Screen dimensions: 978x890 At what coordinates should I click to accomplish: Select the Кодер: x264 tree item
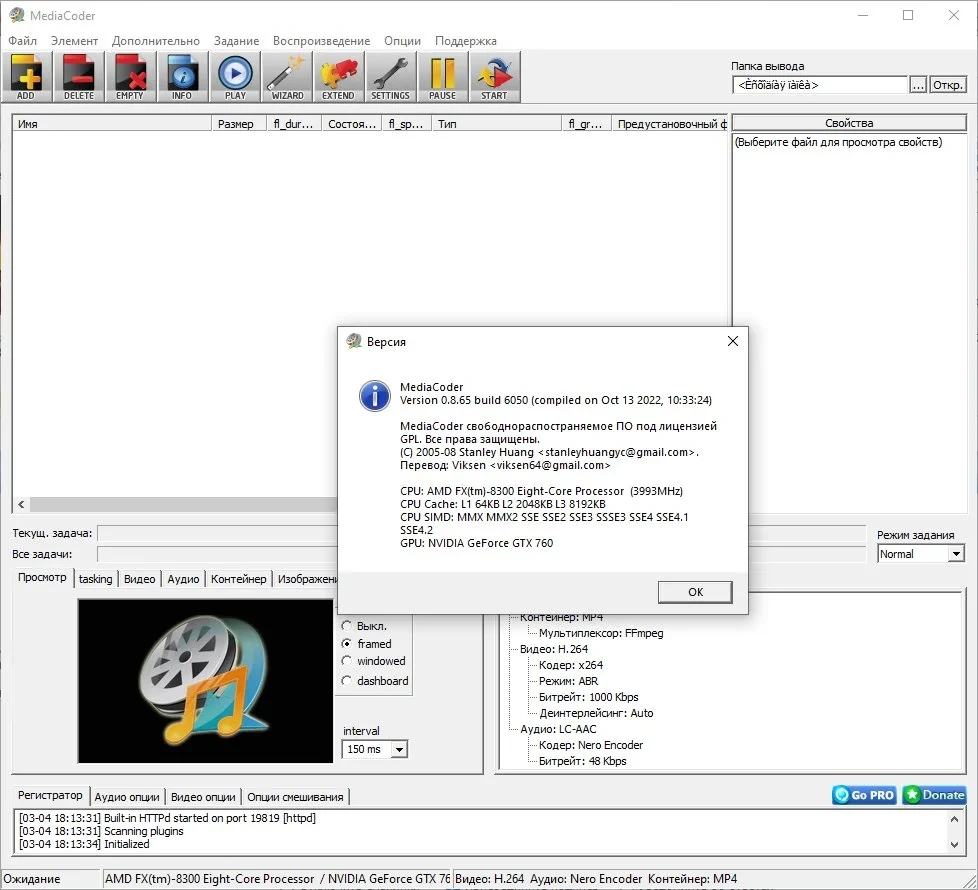tap(571, 665)
